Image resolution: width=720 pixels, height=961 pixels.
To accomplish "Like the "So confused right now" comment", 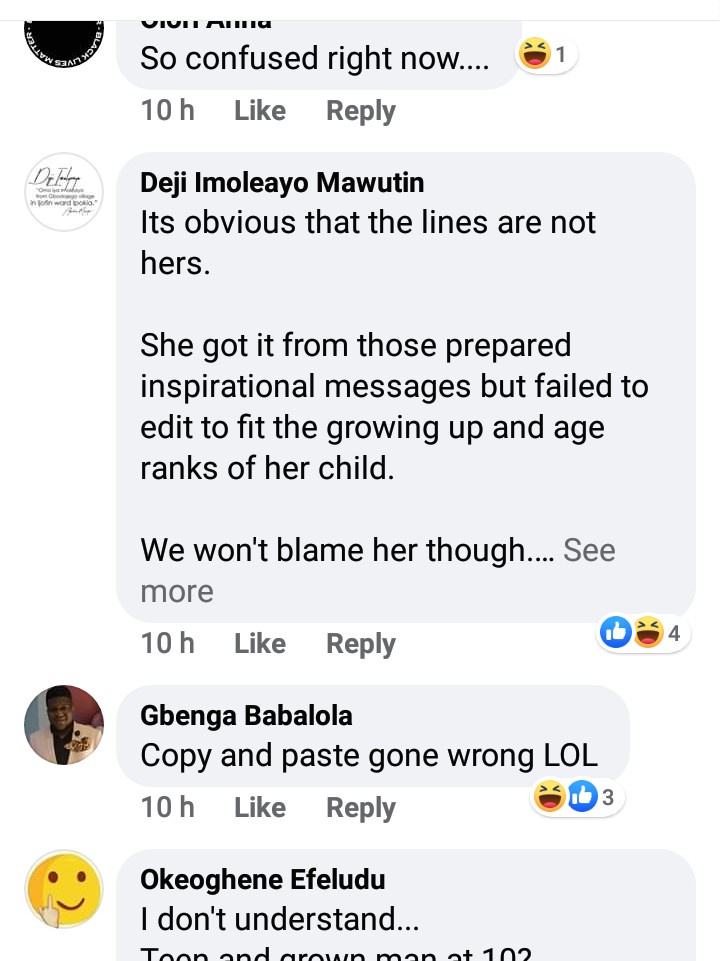I will click(x=260, y=111).
